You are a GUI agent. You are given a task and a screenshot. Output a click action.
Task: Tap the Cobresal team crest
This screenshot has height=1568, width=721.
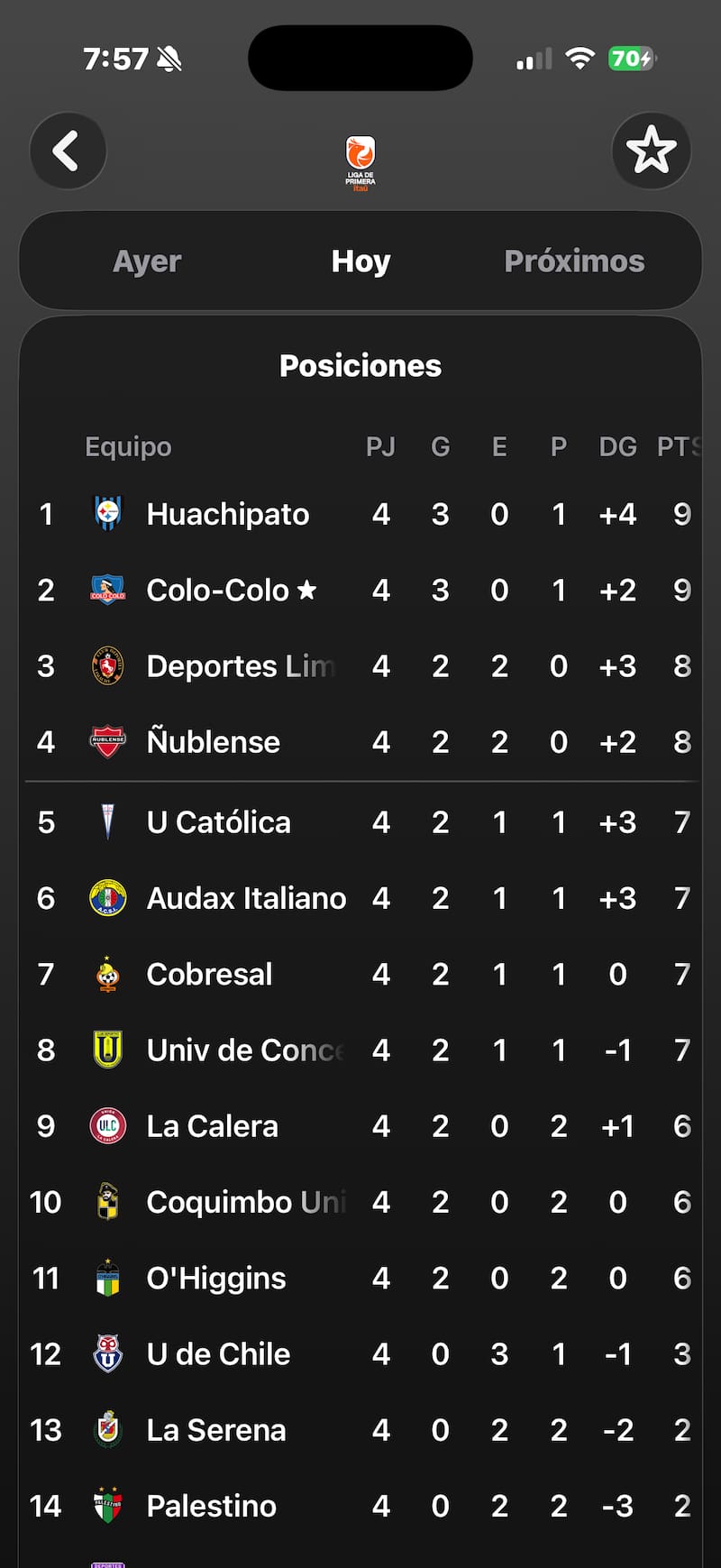tap(108, 975)
